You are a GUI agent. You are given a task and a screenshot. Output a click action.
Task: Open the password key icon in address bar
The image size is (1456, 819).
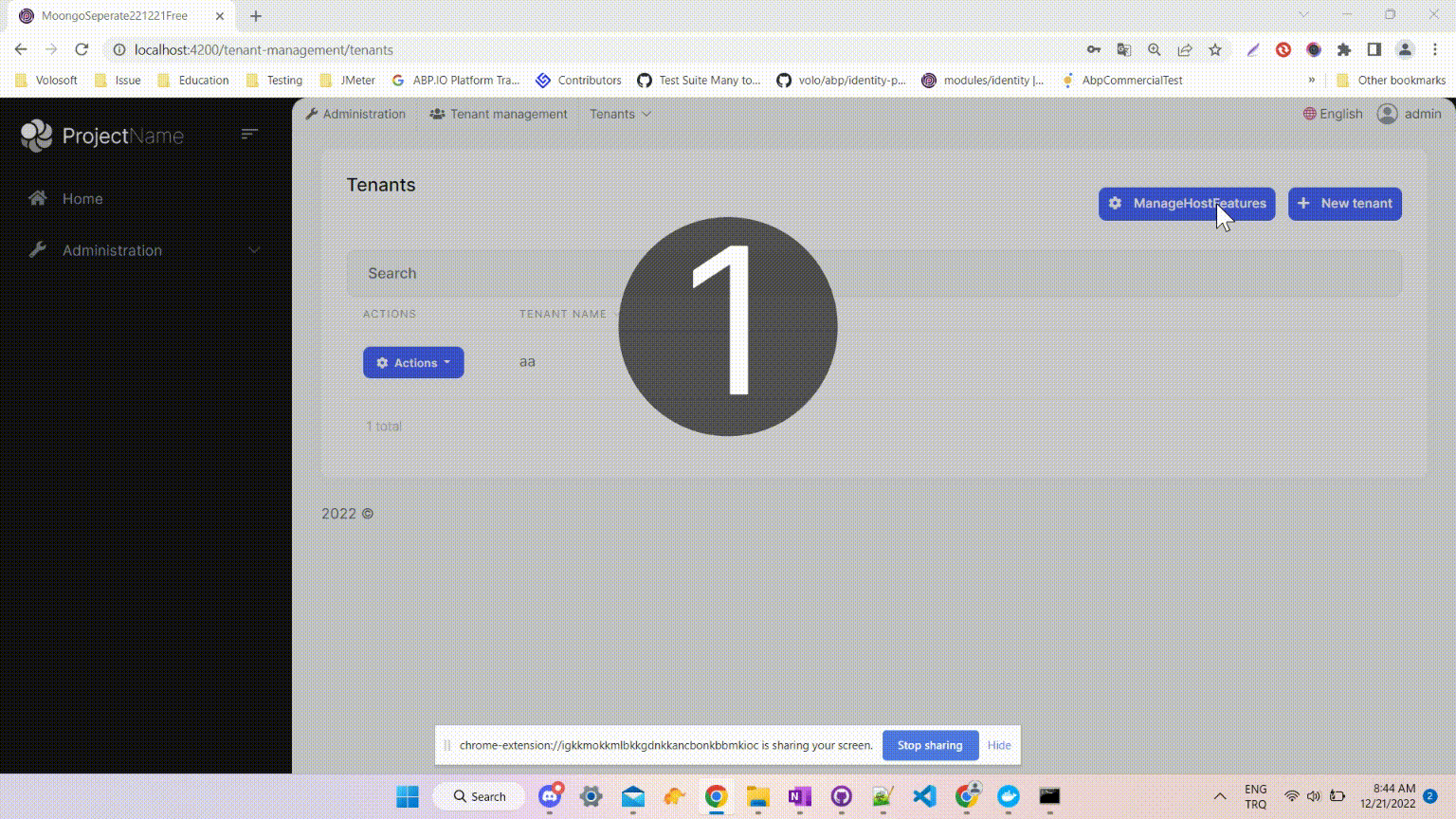(x=1094, y=49)
